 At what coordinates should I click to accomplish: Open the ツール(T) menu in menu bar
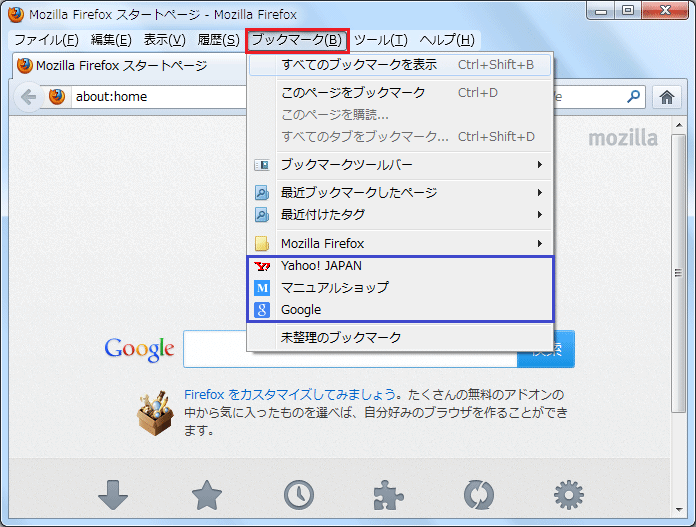point(380,40)
